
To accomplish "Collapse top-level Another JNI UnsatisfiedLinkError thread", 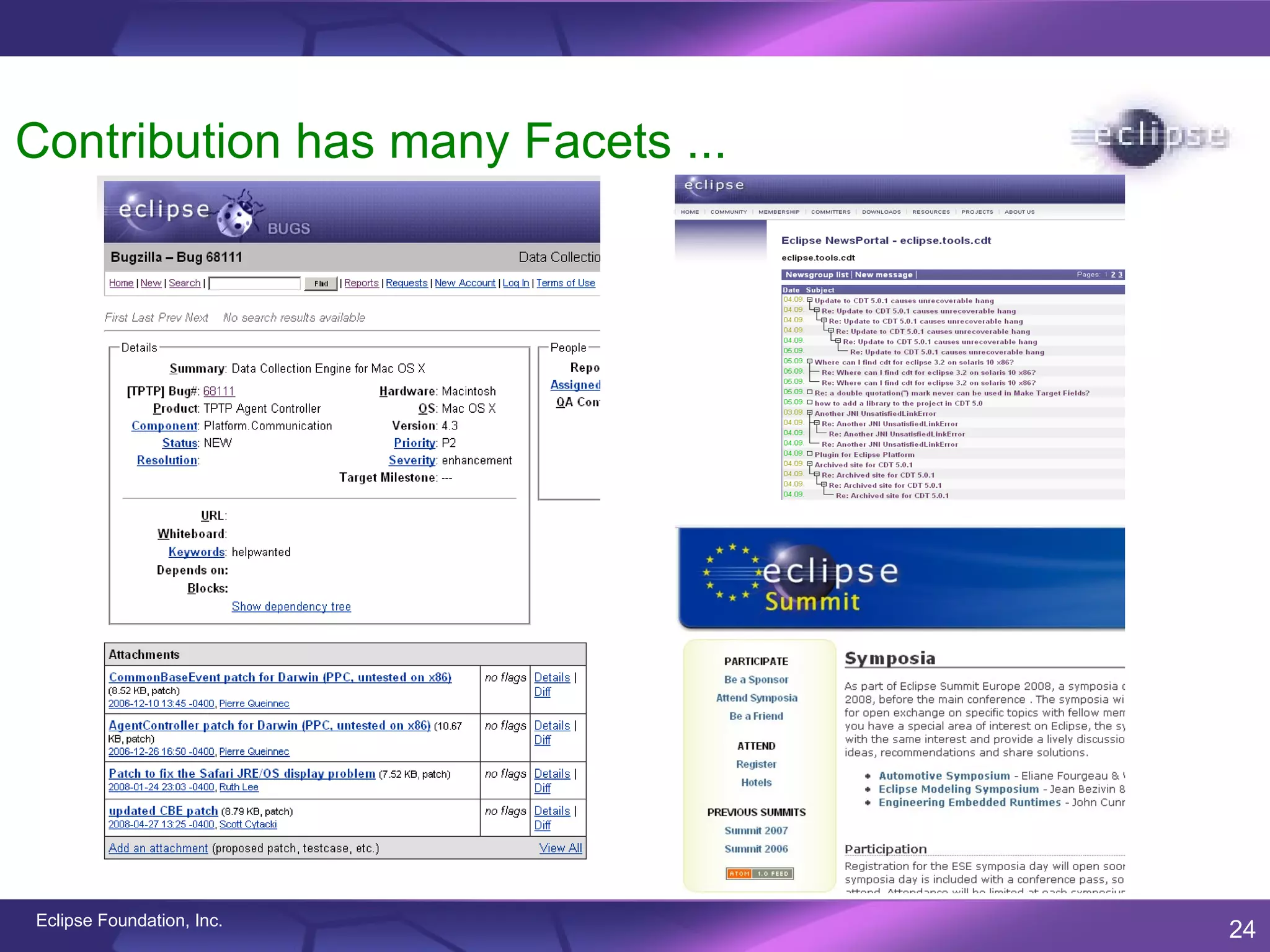I will [809, 413].
